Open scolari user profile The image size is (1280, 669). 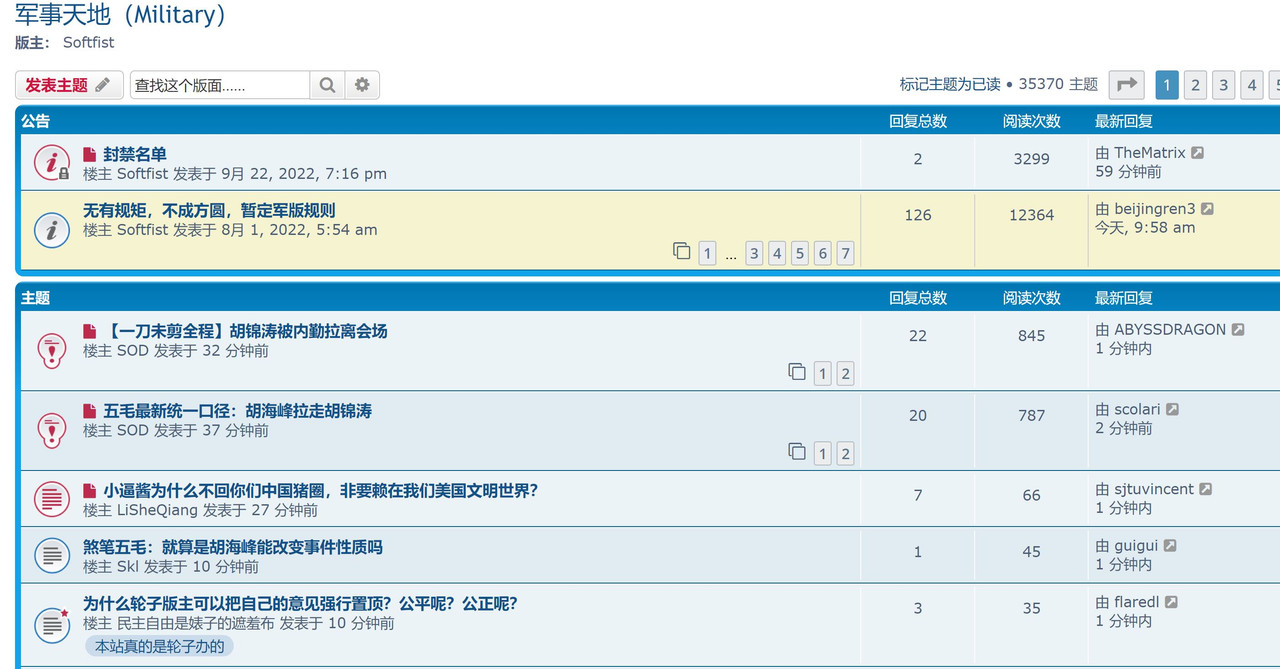point(1137,409)
